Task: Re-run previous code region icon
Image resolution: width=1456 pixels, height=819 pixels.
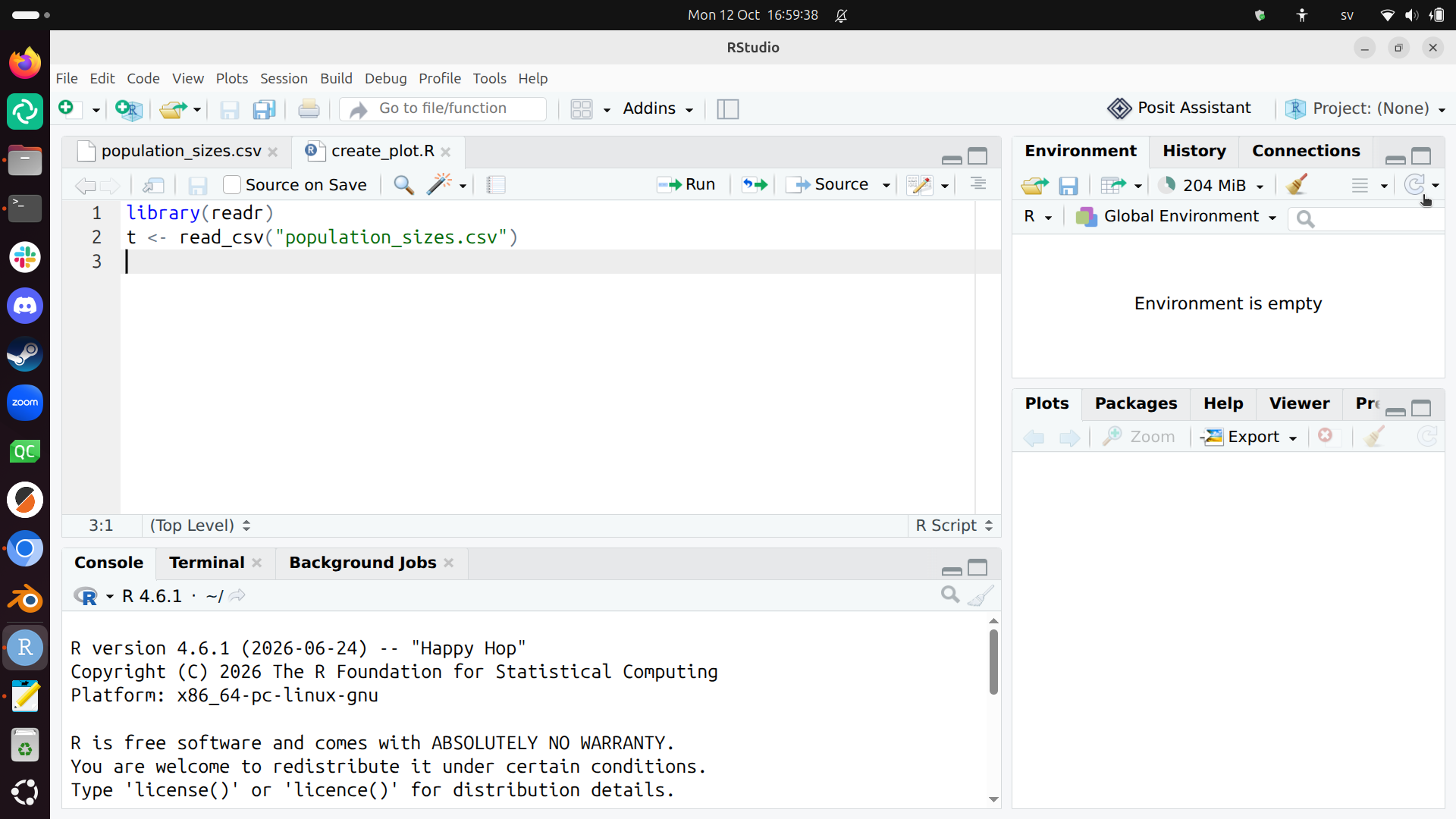Action: click(x=755, y=184)
